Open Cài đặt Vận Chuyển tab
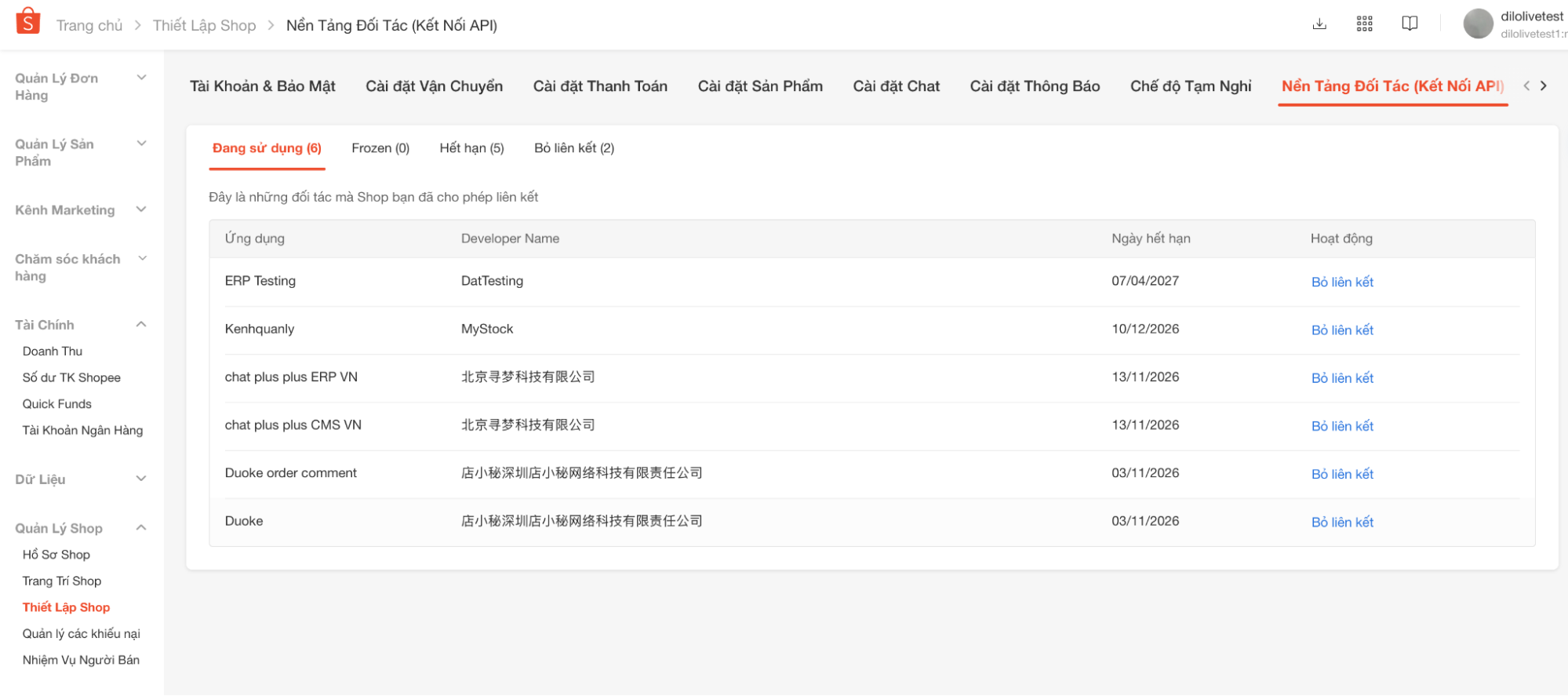This screenshot has width=1568, height=696. tap(434, 86)
